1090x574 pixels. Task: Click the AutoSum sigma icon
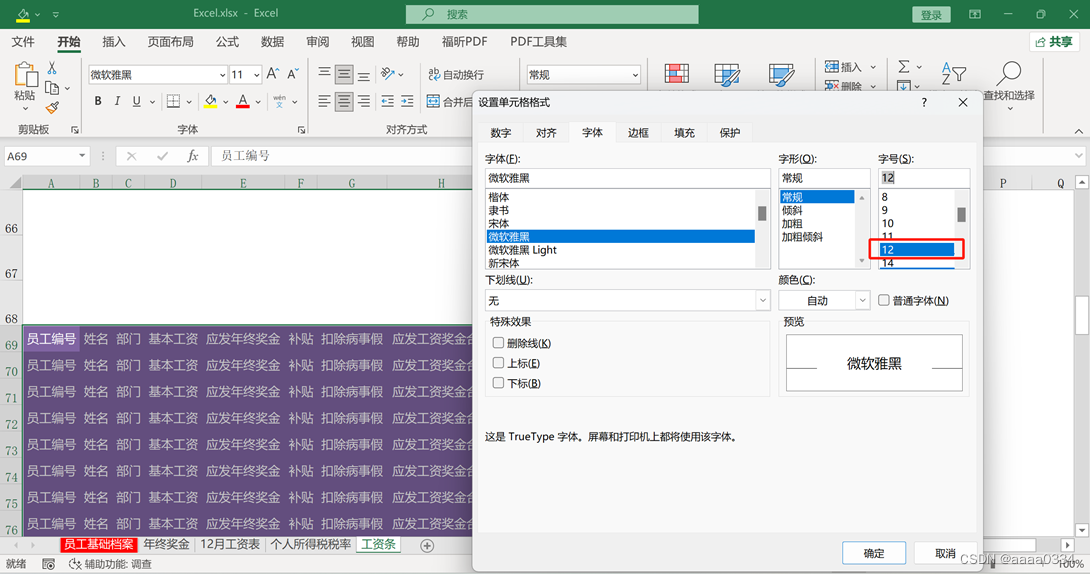click(904, 67)
